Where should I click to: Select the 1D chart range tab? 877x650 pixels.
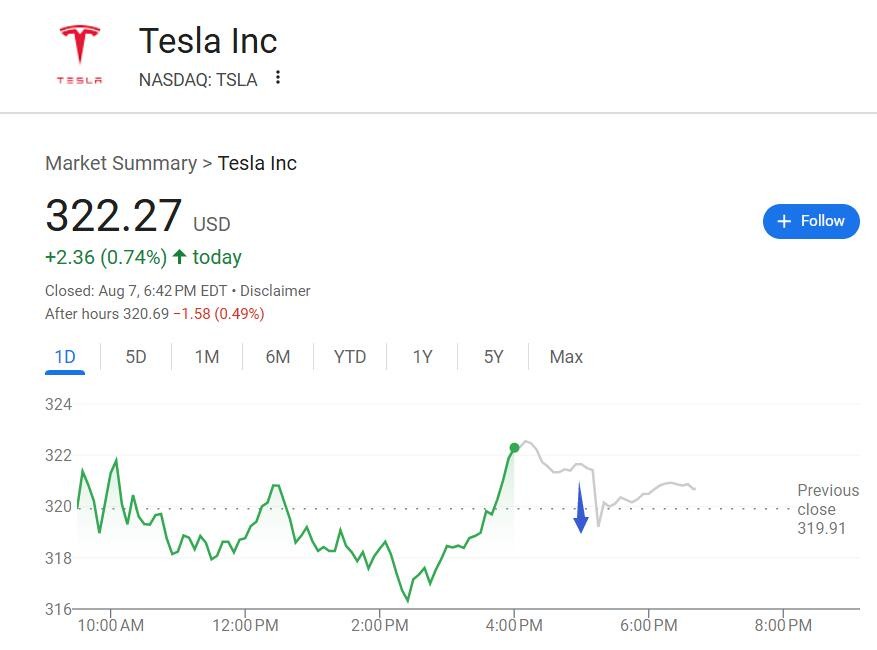pos(65,357)
